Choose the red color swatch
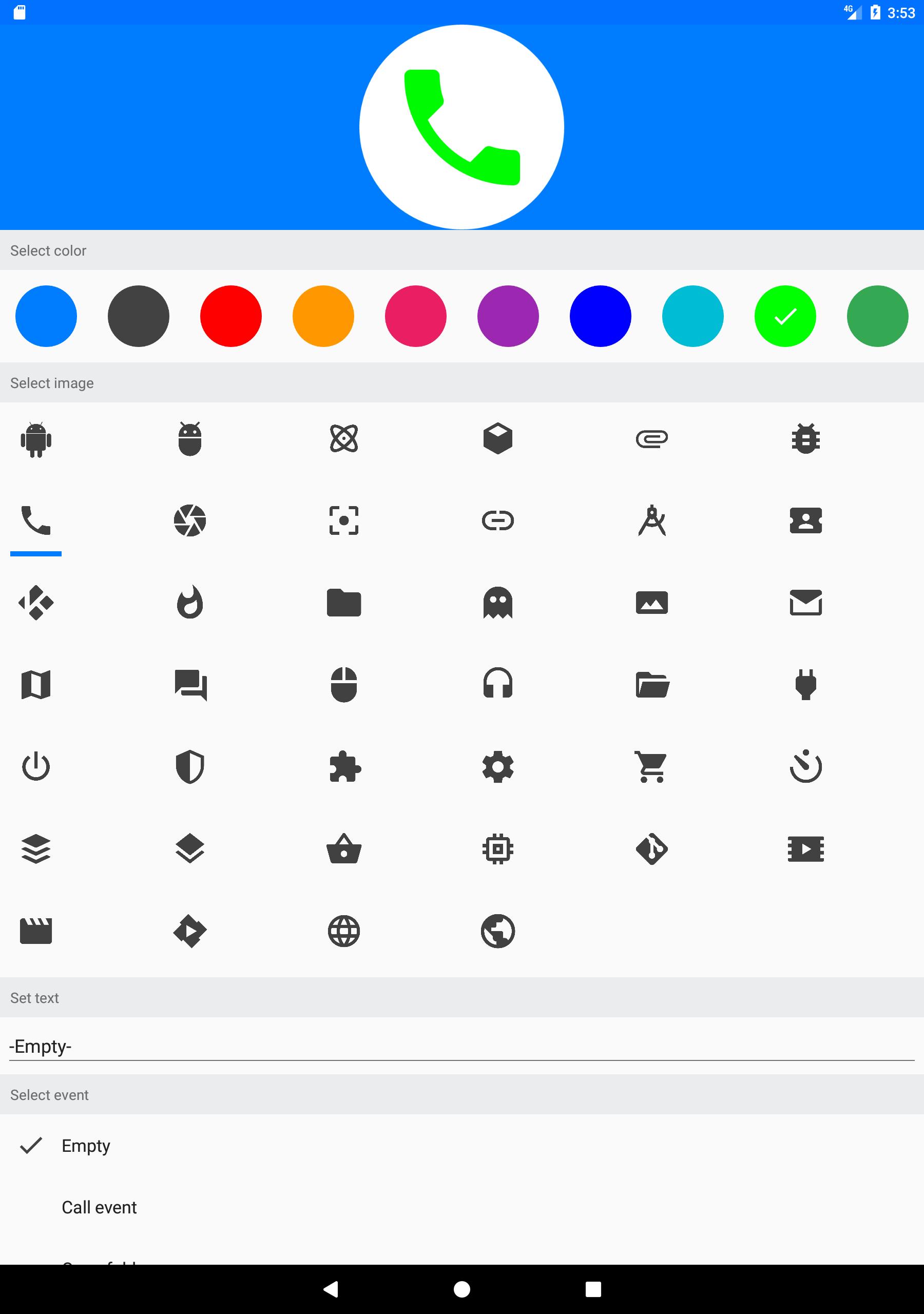Image resolution: width=924 pixels, height=1314 pixels. tap(232, 316)
